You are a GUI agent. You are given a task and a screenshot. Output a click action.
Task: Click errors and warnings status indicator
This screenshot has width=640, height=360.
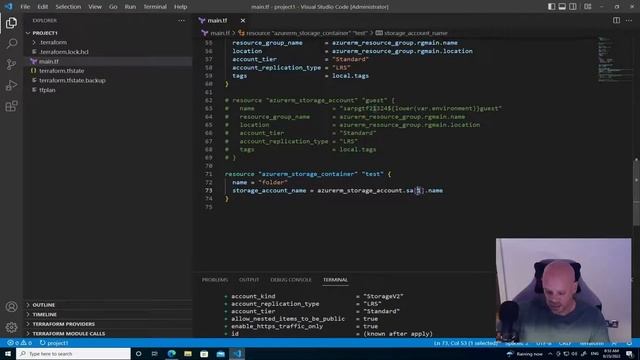20,343
